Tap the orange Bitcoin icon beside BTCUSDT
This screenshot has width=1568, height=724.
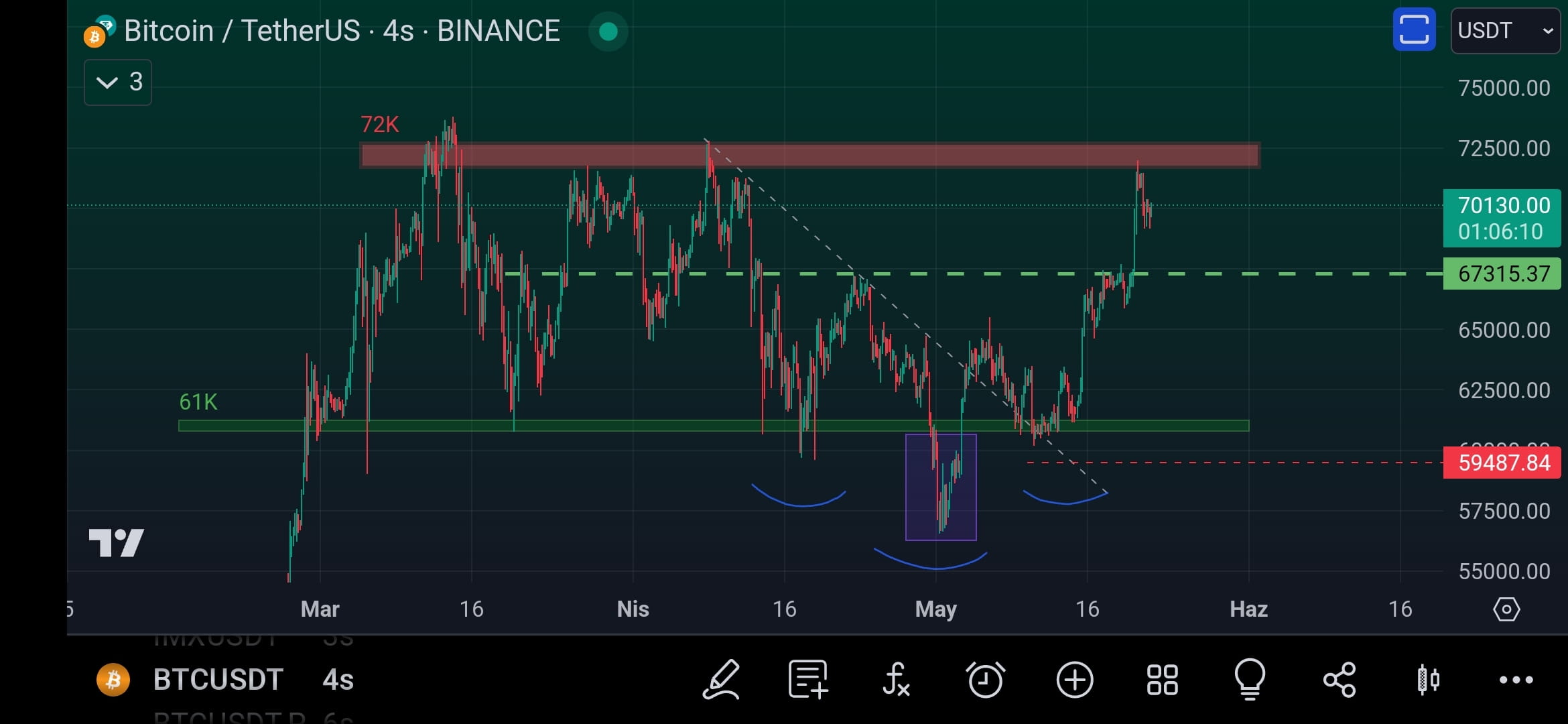(x=113, y=680)
